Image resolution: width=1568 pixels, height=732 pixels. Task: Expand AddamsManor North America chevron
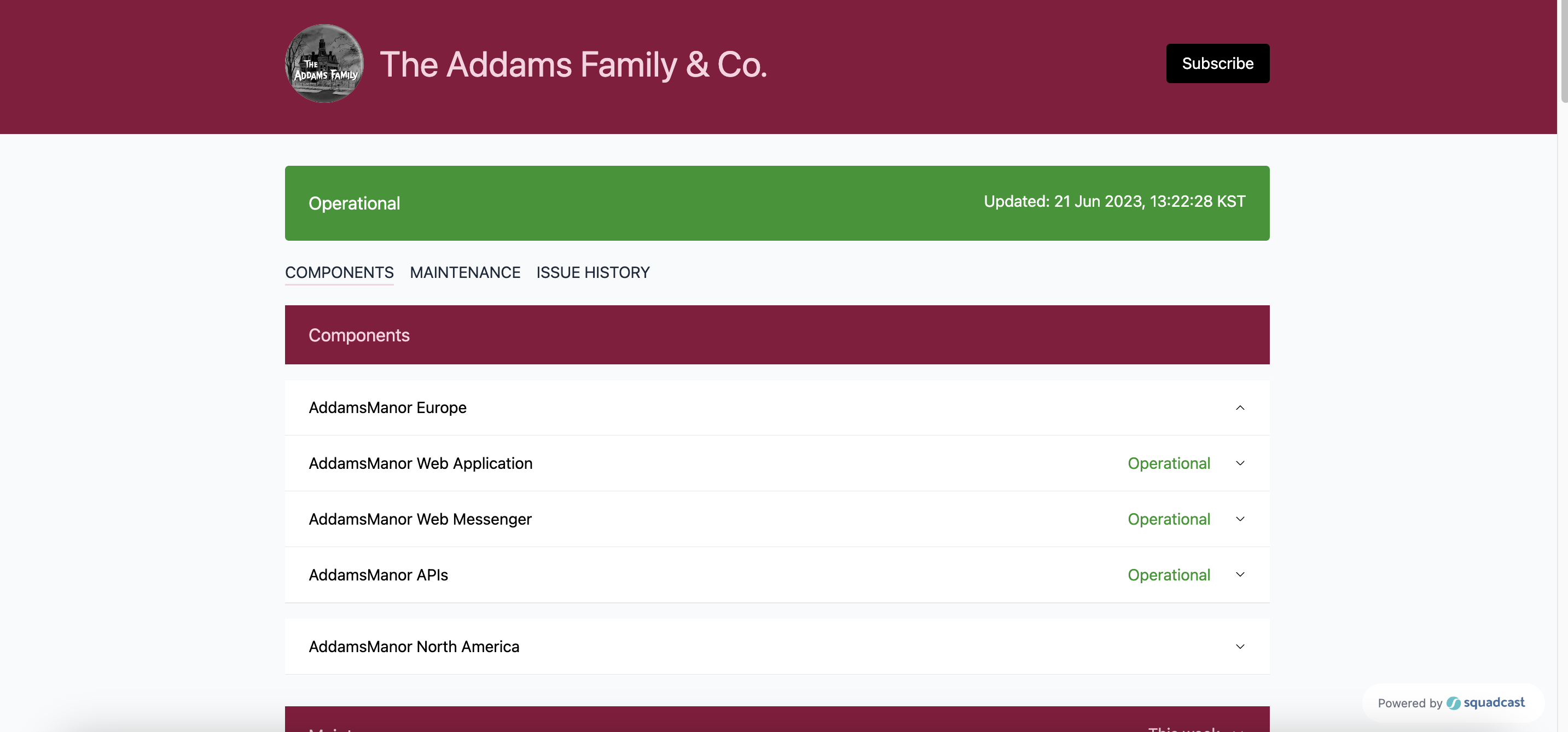[1240, 647]
